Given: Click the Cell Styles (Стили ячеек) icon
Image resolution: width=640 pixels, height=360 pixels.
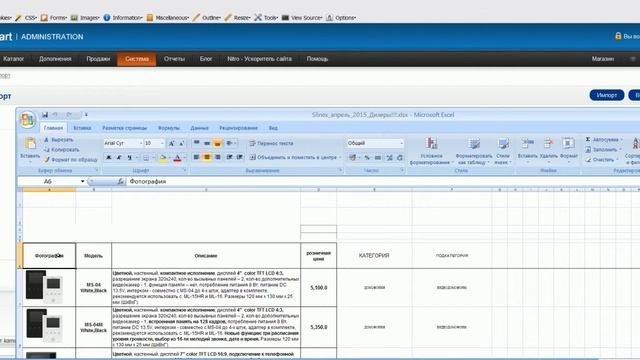Looking at the screenshot, I should tap(502, 144).
